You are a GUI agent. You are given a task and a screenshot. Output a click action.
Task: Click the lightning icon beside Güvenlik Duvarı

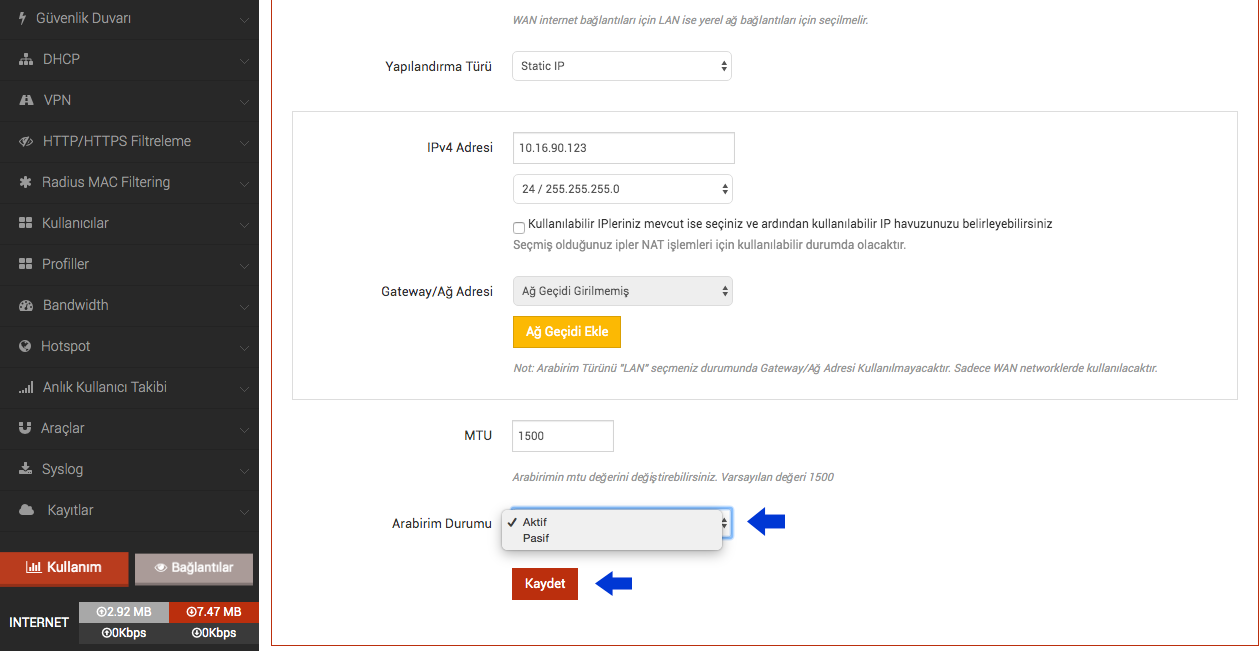tap(23, 18)
